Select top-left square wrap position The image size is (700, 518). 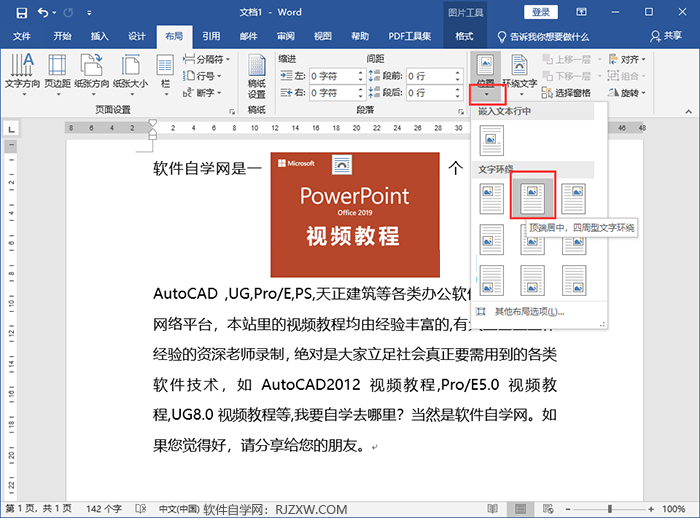(492, 198)
